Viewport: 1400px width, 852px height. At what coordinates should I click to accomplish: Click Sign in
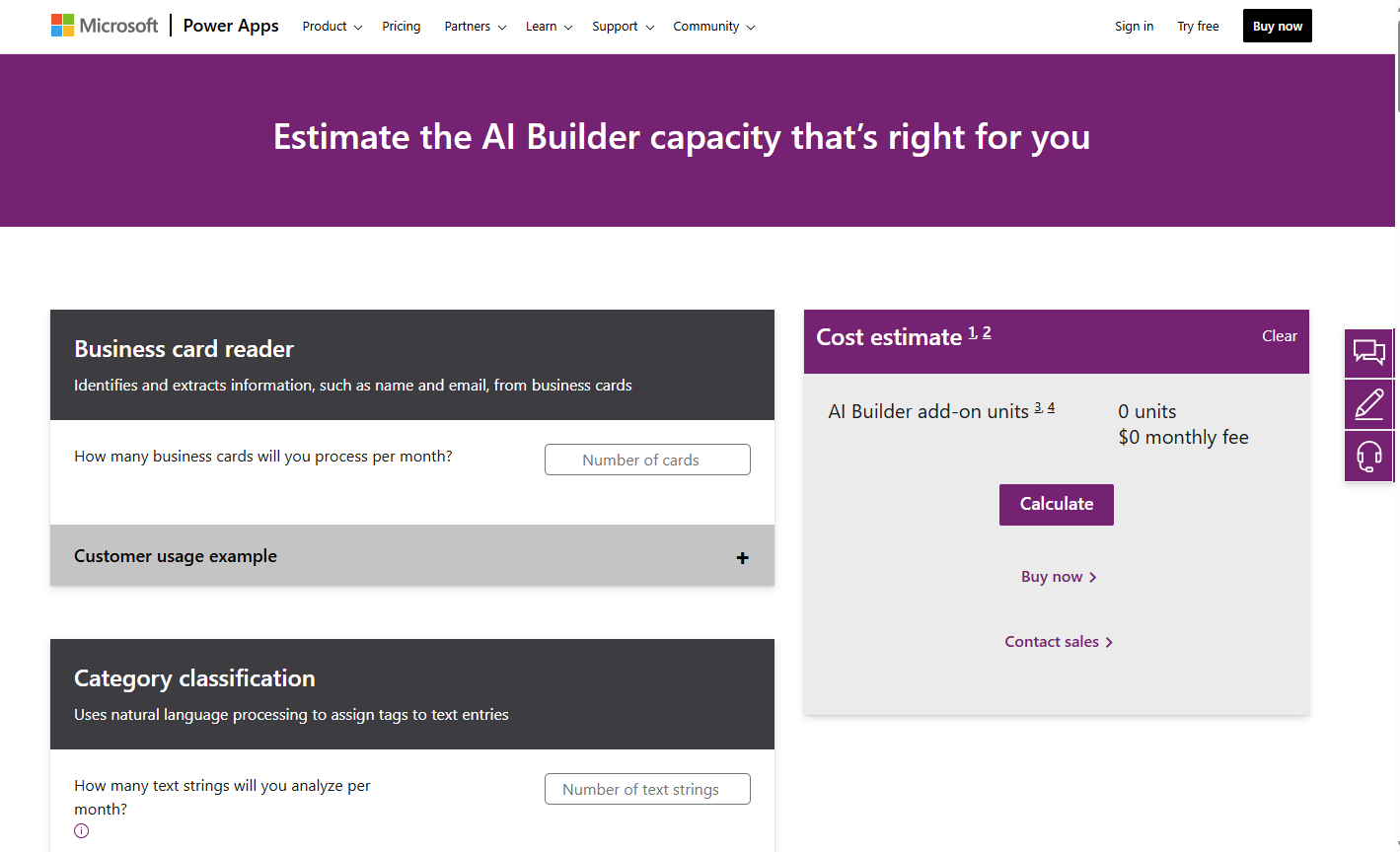click(x=1134, y=27)
